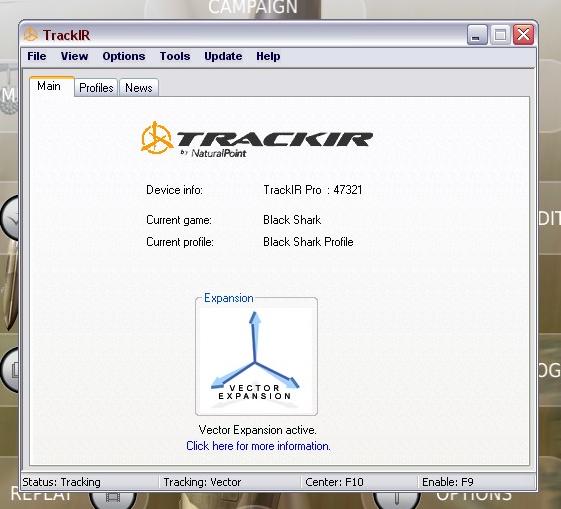The image size is (561, 509).
Task: Click the 'Current profile:' label
Action: tap(180, 242)
